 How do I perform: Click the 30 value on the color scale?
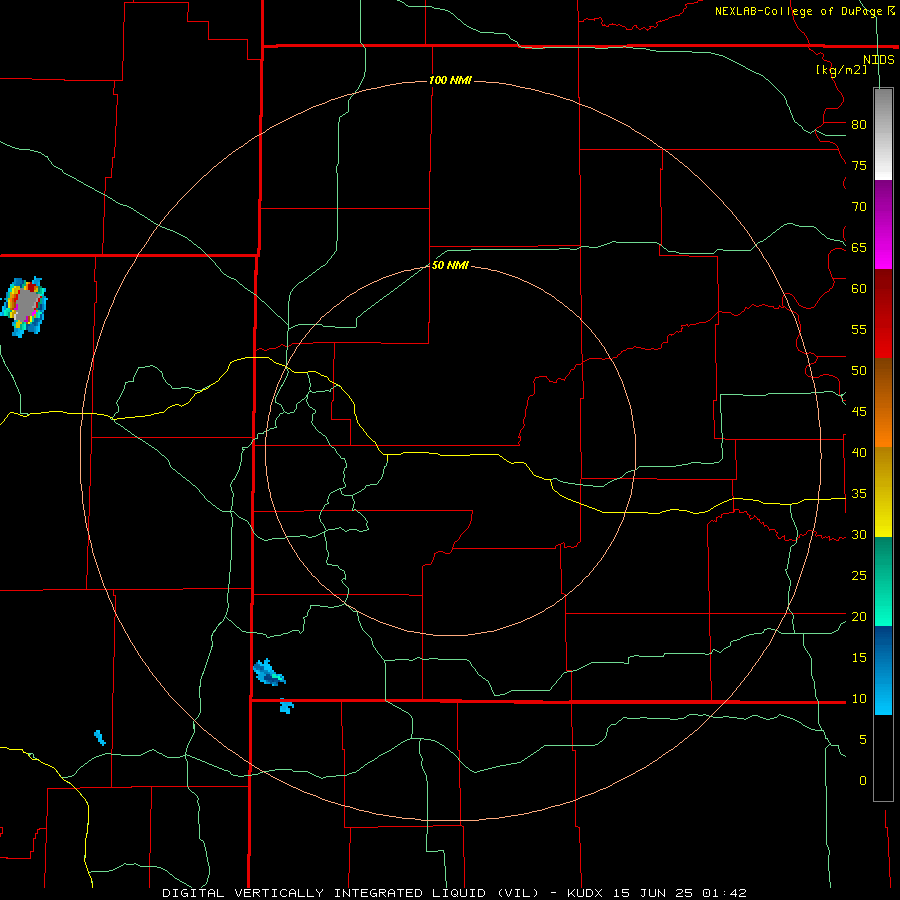859,535
